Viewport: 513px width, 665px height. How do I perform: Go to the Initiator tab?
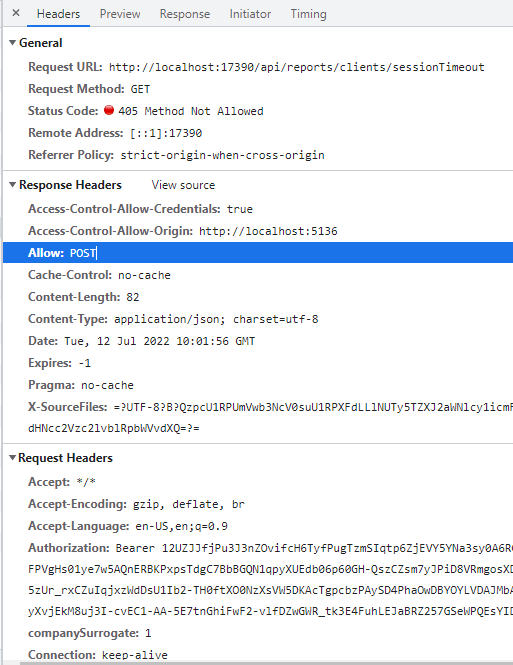click(250, 14)
